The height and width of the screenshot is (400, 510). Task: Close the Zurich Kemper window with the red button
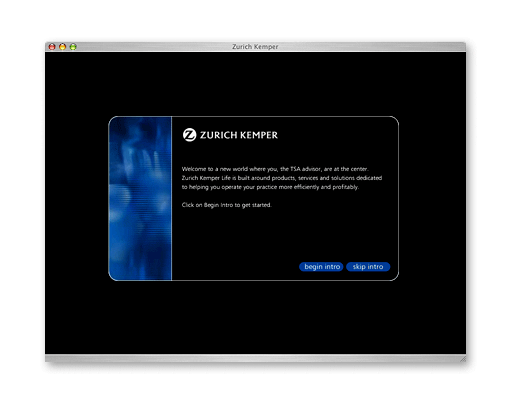click(x=52, y=47)
